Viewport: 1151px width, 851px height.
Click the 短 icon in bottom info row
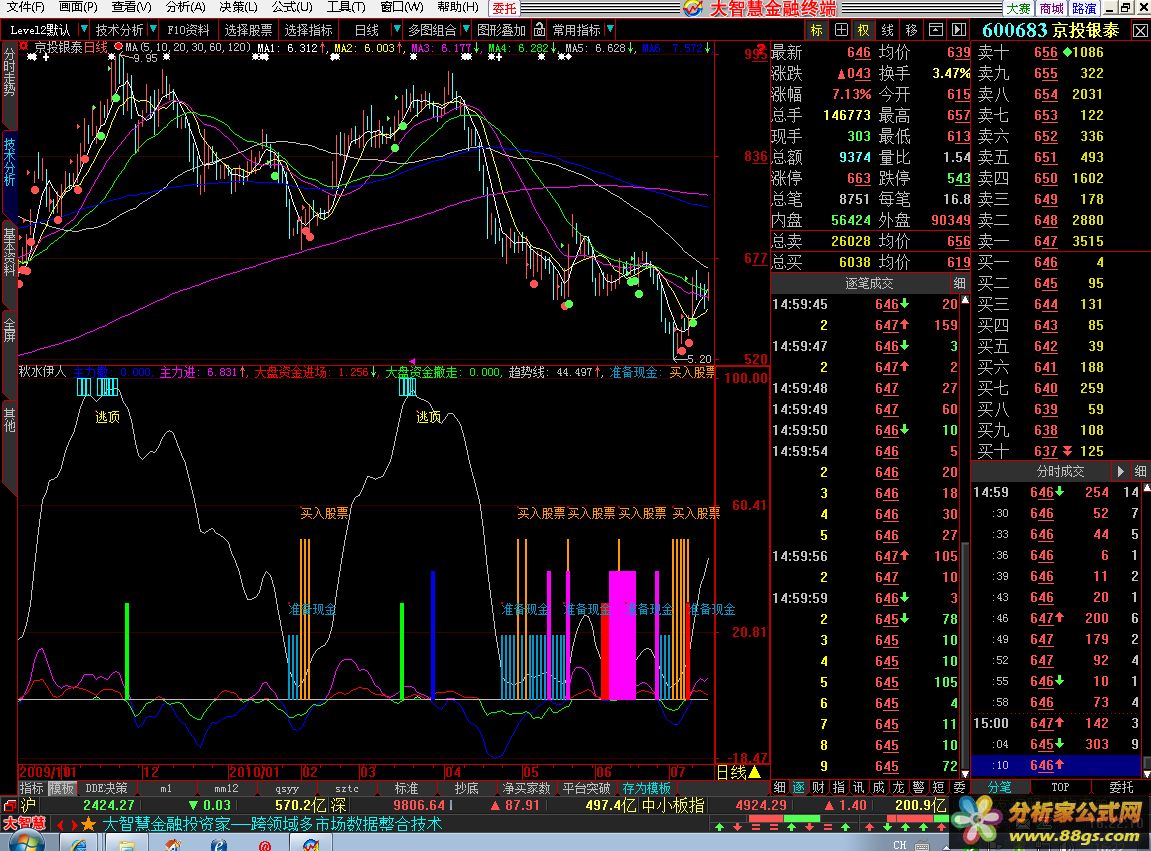tap(937, 787)
